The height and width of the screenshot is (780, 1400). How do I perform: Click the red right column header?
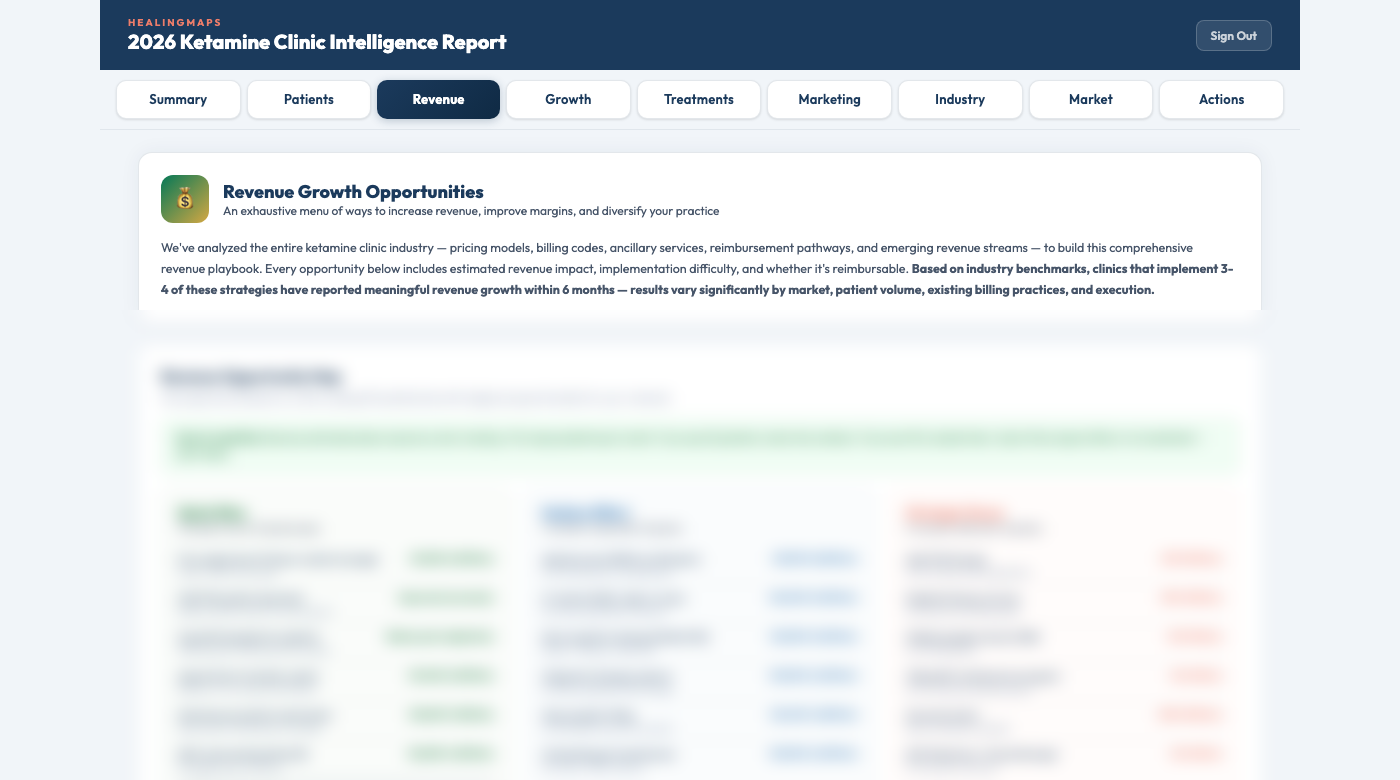(955, 515)
